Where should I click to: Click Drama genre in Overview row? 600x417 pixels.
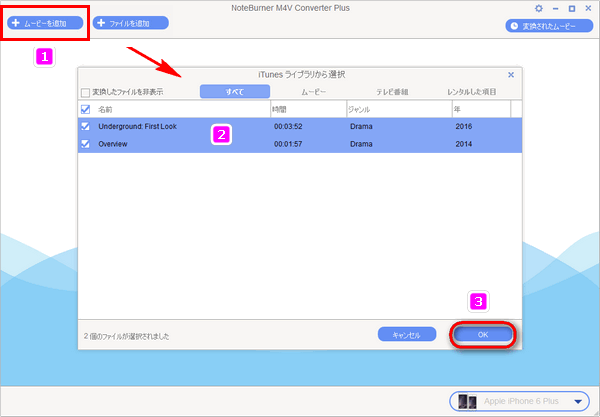[x=361, y=144]
